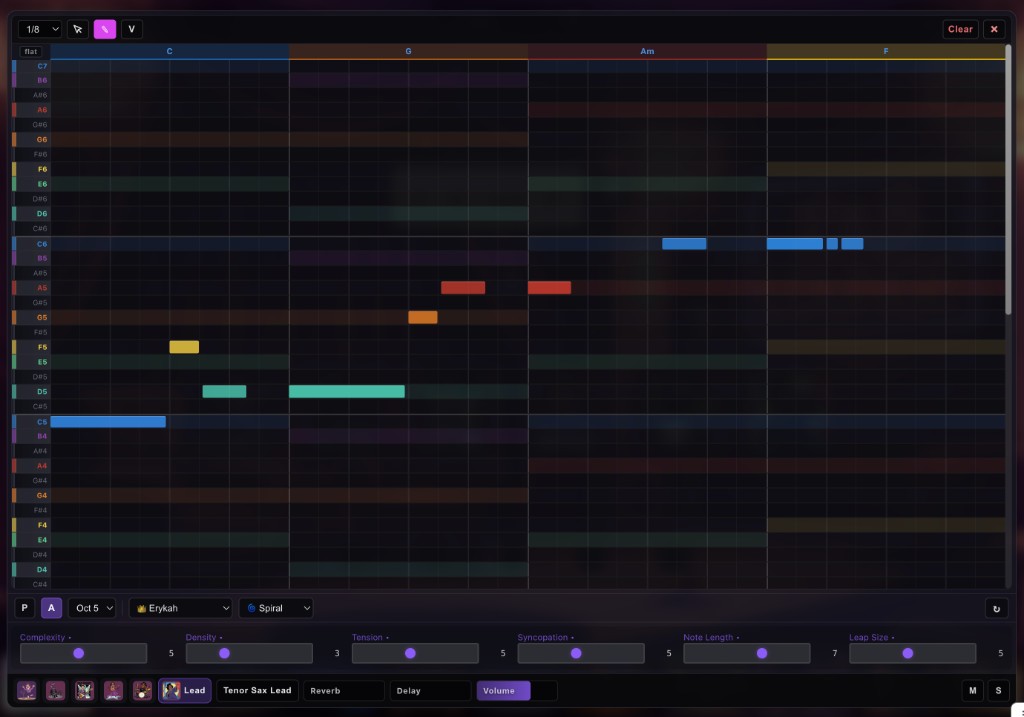Select the pointer selection tool
The image size is (1024, 717).
[x=78, y=29]
